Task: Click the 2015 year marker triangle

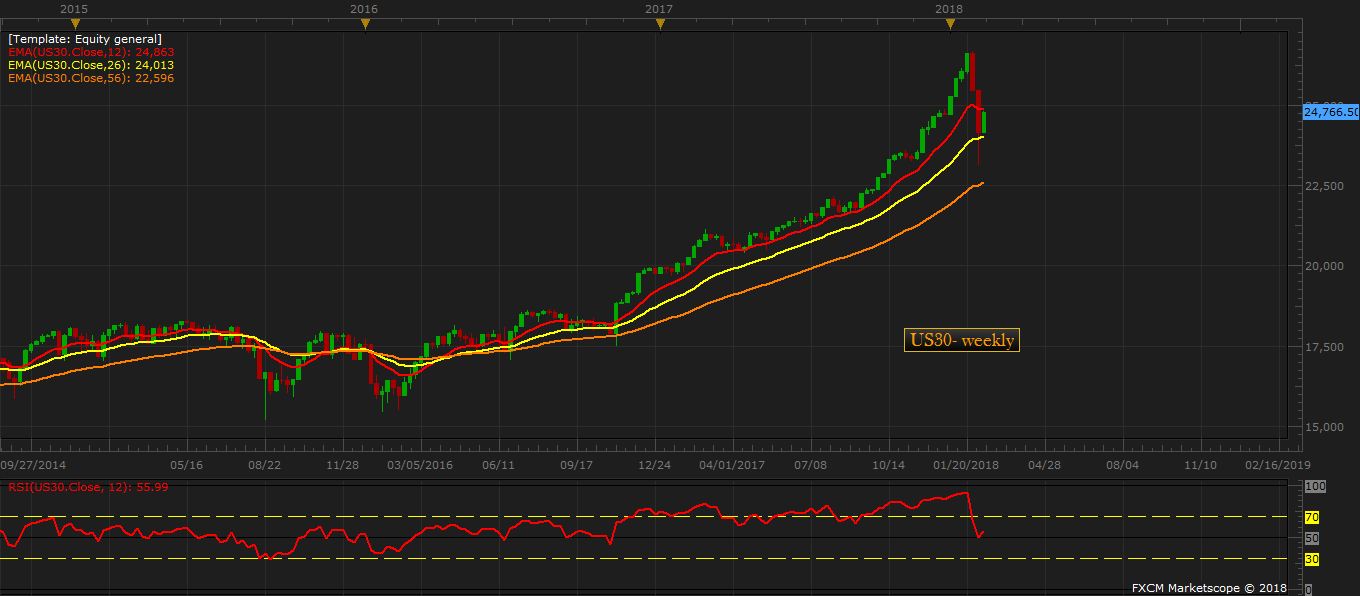Action: pyautogui.click(x=74, y=24)
